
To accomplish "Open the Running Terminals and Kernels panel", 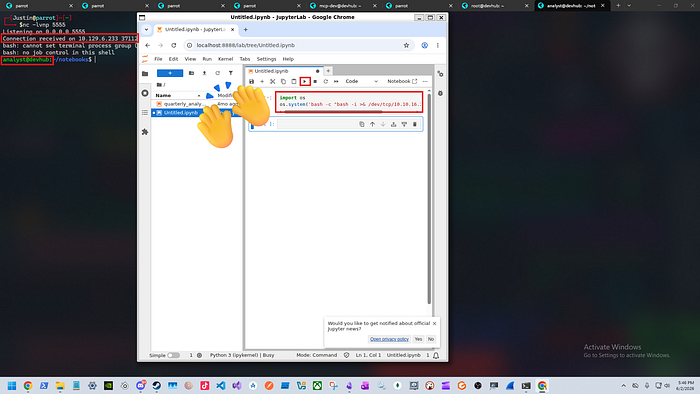I will pyautogui.click(x=145, y=93).
